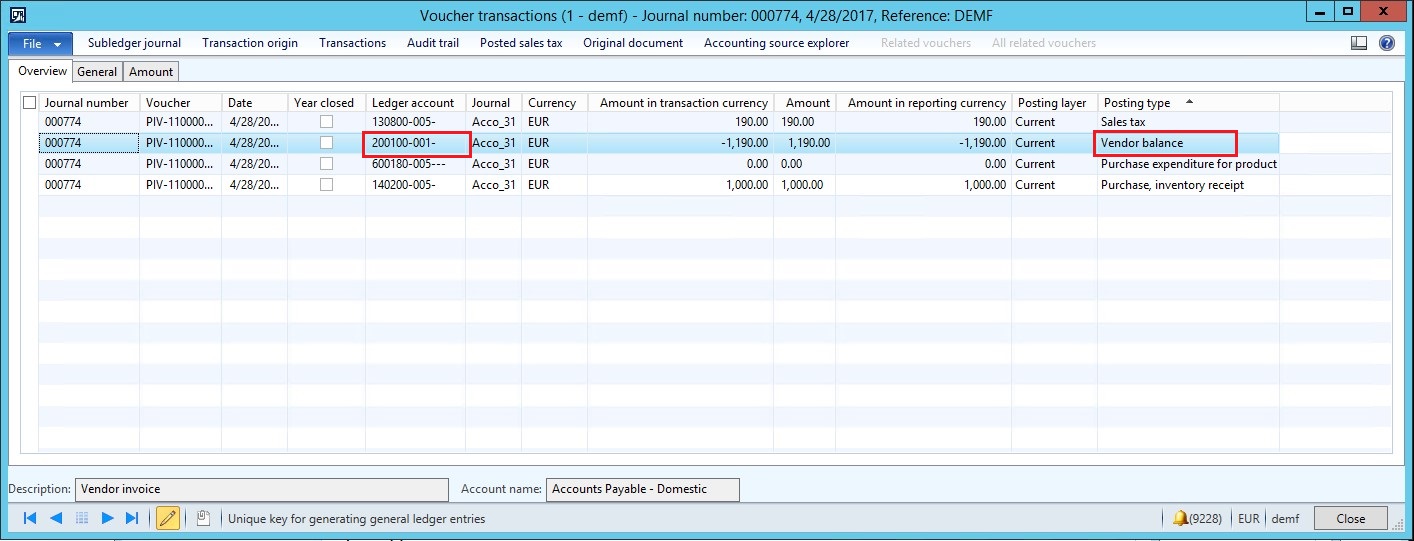Switch to the General tab
The height and width of the screenshot is (541, 1414).
97,72
